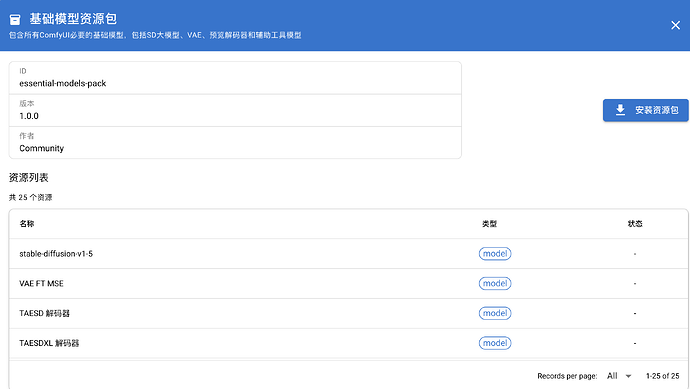This screenshot has height=389, width=690.
Task: Click the ID field essential-models-pack
Action: coord(235,78)
